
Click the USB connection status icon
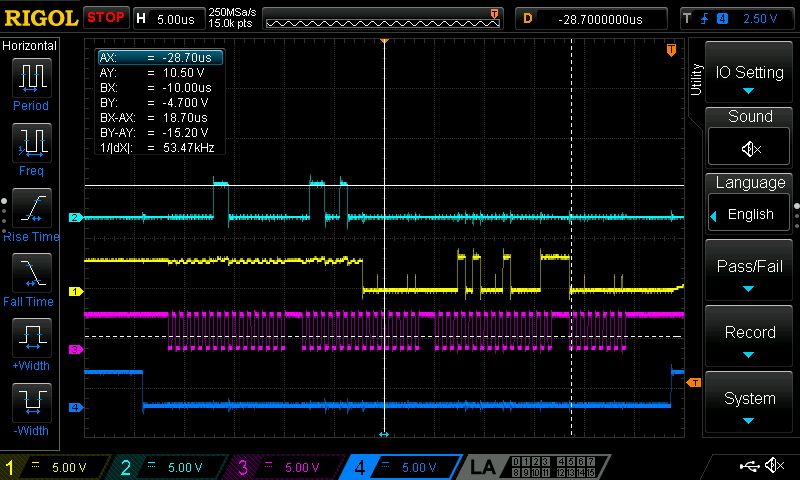click(x=749, y=465)
